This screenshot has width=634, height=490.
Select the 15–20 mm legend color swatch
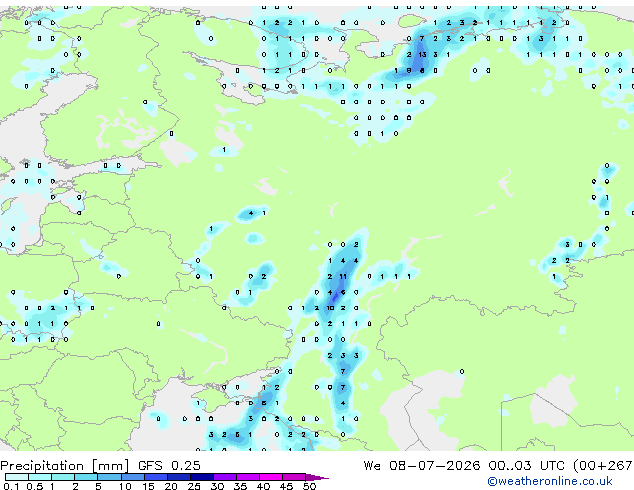pos(155,477)
